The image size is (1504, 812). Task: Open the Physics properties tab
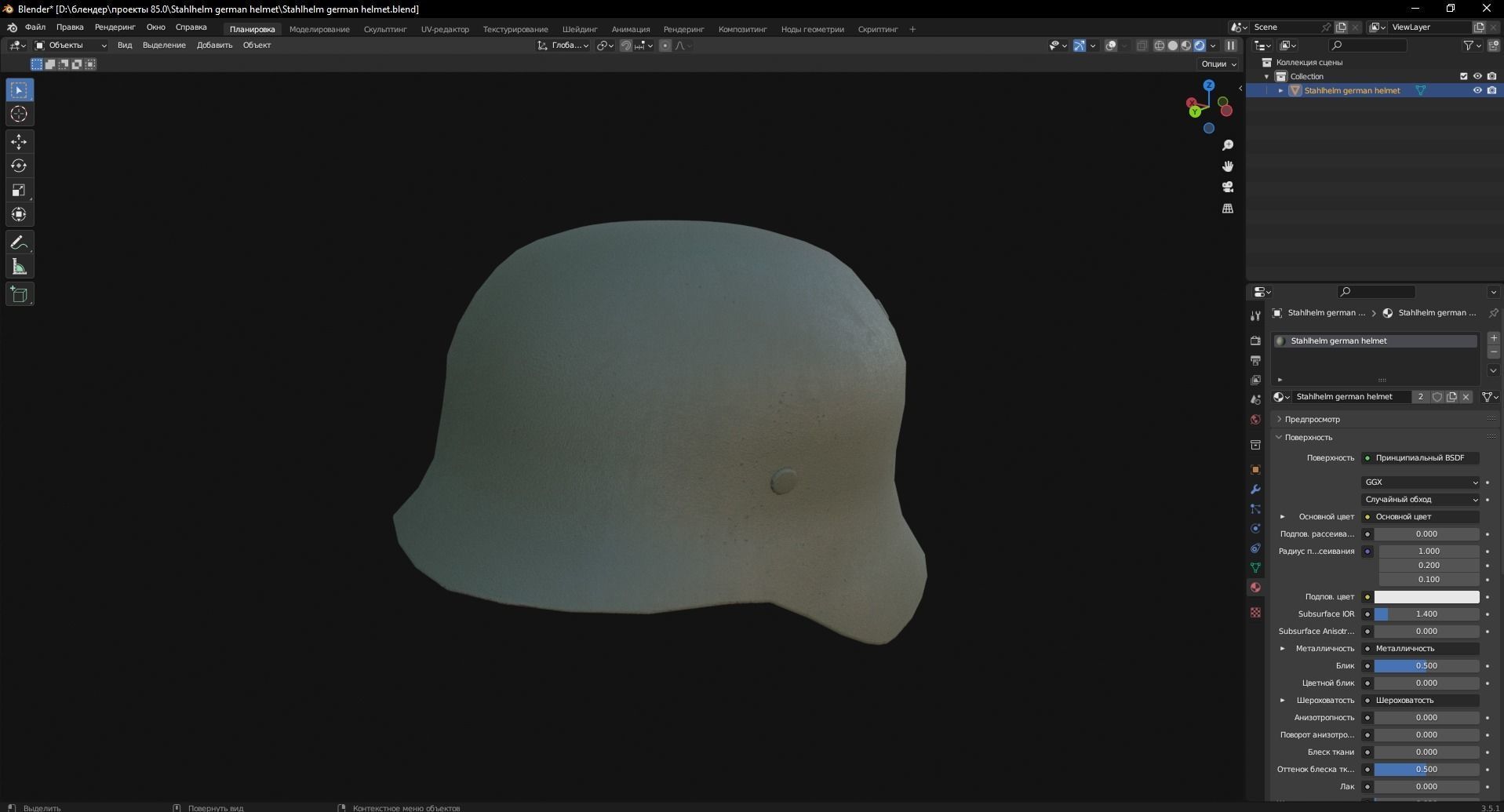[1255, 528]
